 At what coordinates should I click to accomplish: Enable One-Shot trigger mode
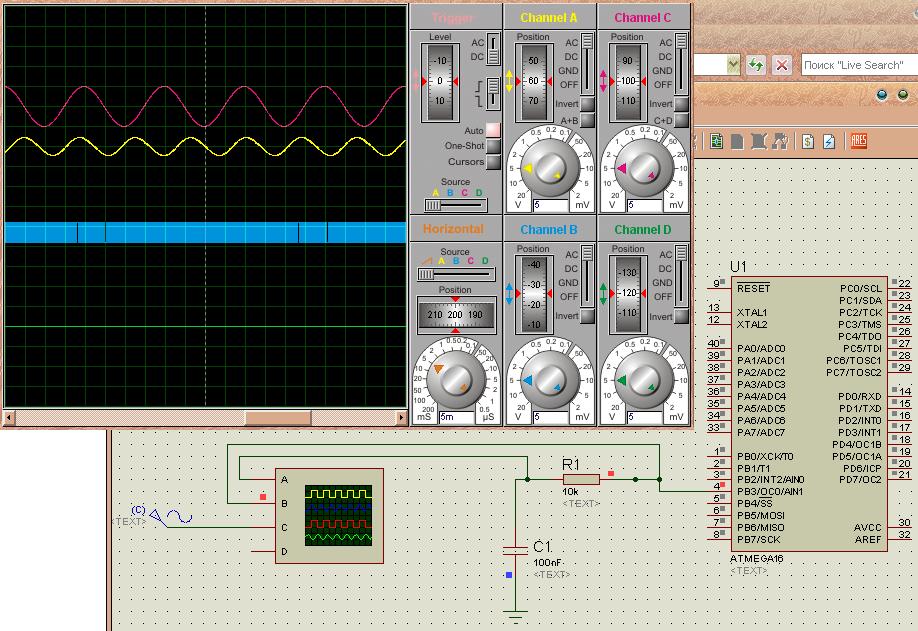493,147
